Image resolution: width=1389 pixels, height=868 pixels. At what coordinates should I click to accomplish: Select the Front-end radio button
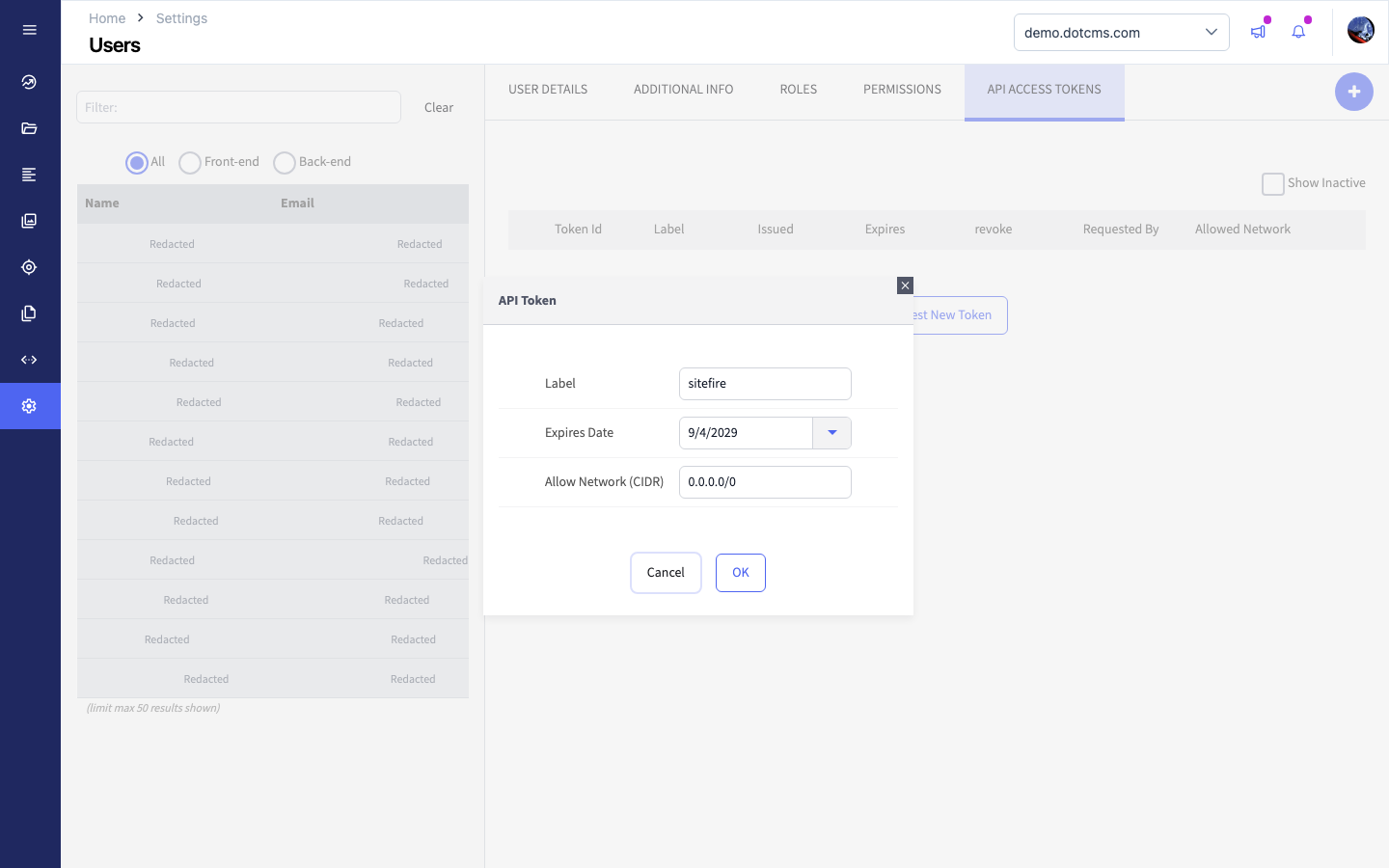point(190,163)
